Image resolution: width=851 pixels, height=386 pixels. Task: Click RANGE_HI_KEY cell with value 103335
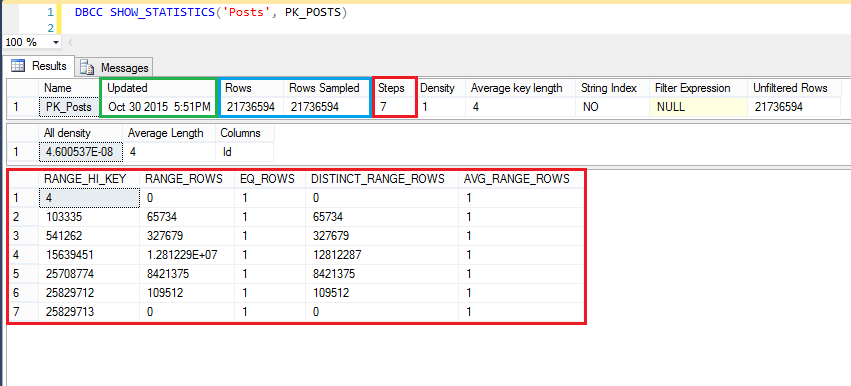click(x=89, y=217)
